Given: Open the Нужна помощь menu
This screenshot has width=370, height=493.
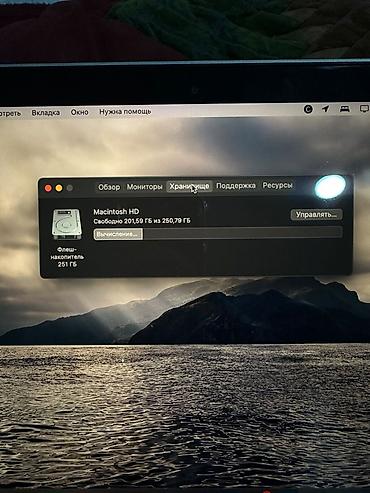Looking at the screenshot, I should (125, 111).
